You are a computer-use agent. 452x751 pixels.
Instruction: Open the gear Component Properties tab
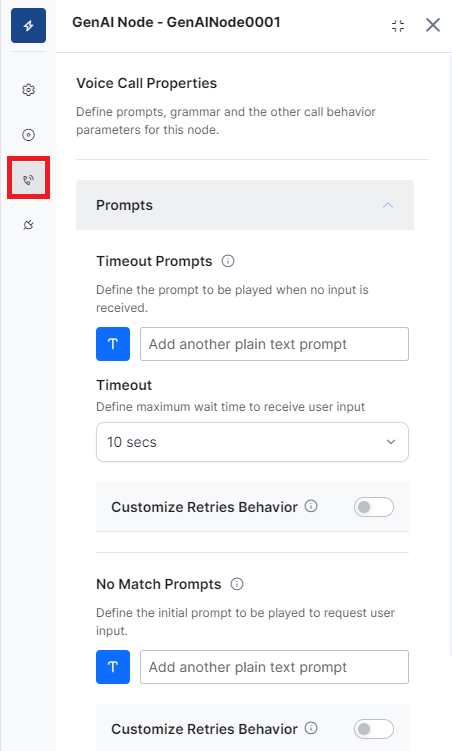tap(28, 90)
